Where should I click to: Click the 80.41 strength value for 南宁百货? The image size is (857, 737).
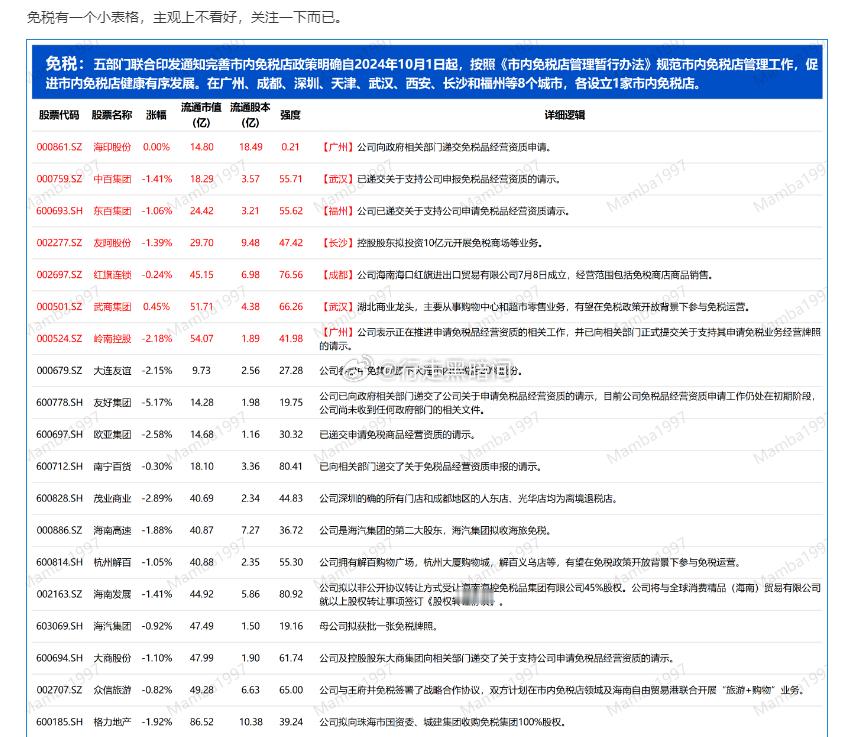[291, 466]
